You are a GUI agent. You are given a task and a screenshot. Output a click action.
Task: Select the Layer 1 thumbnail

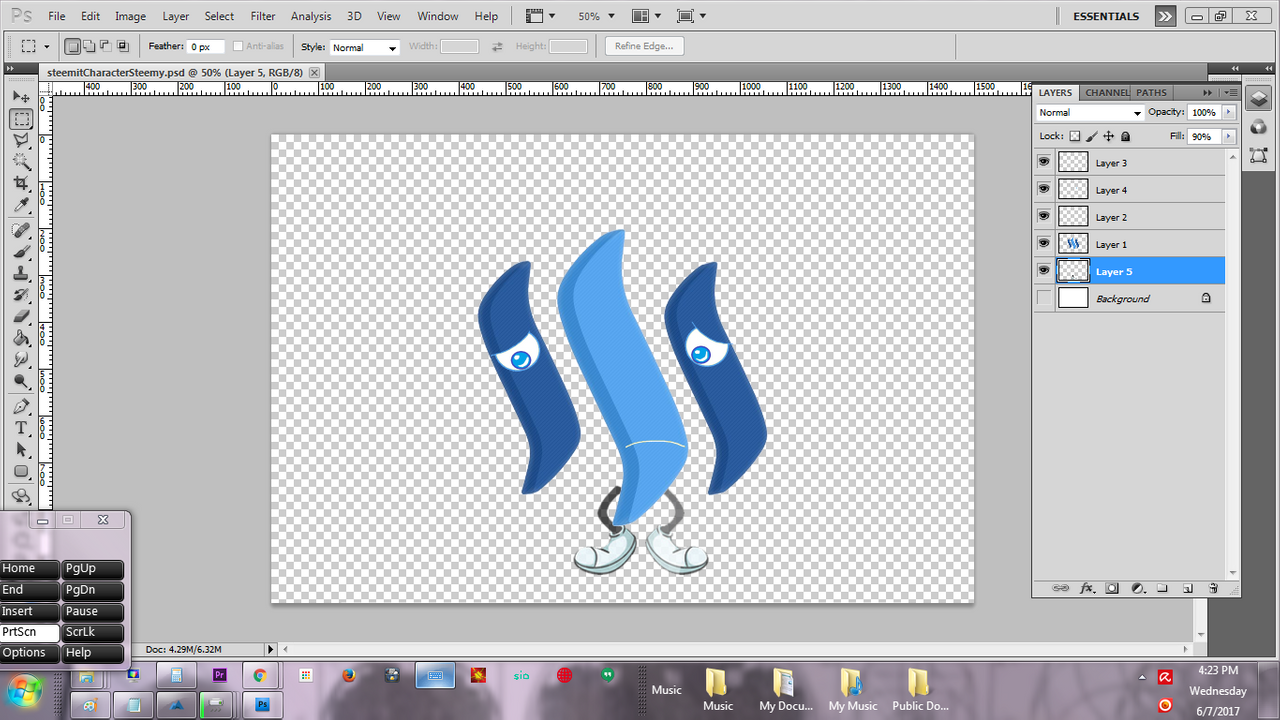coord(1073,243)
